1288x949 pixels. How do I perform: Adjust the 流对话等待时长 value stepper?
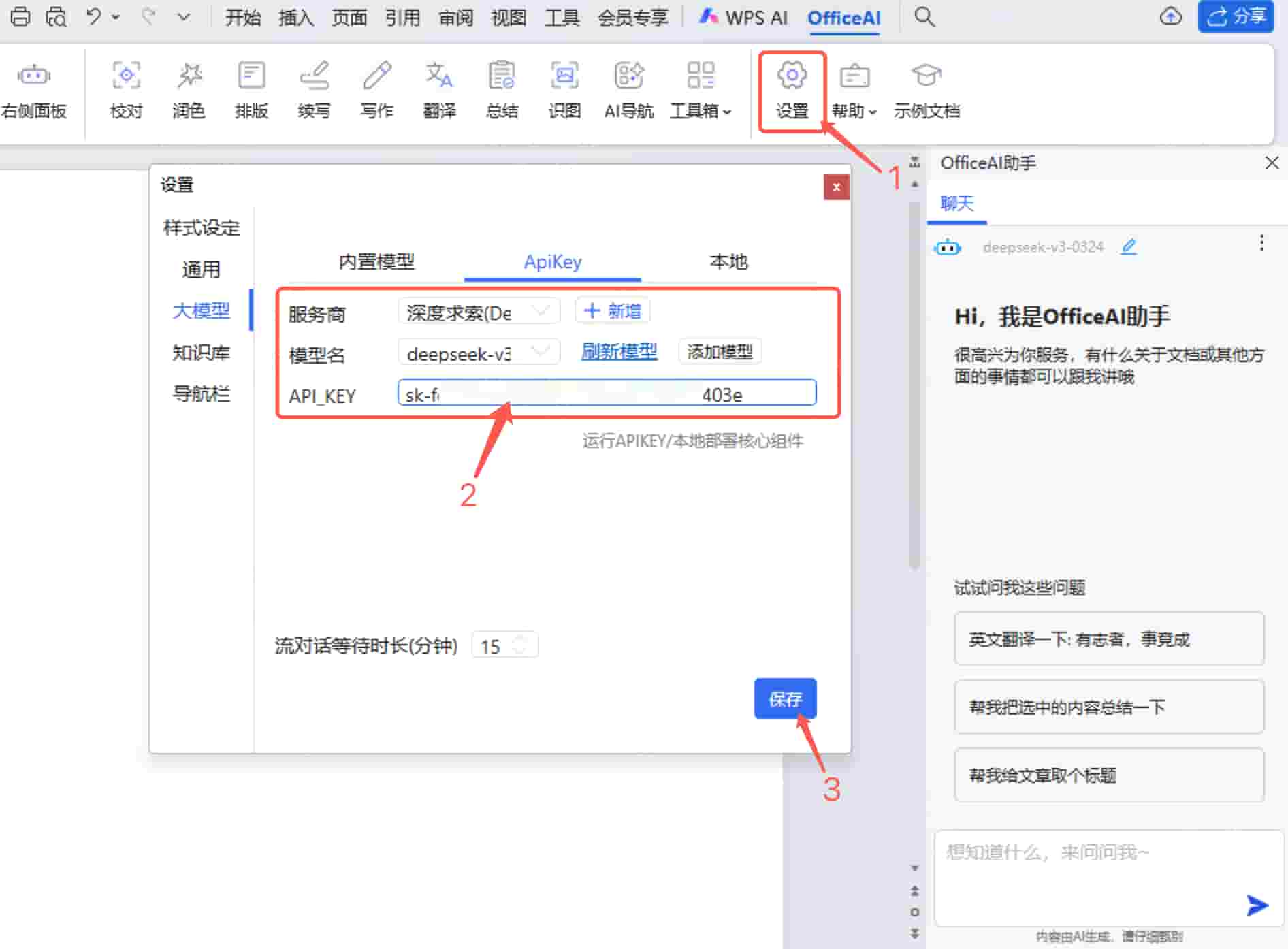(521, 645)
